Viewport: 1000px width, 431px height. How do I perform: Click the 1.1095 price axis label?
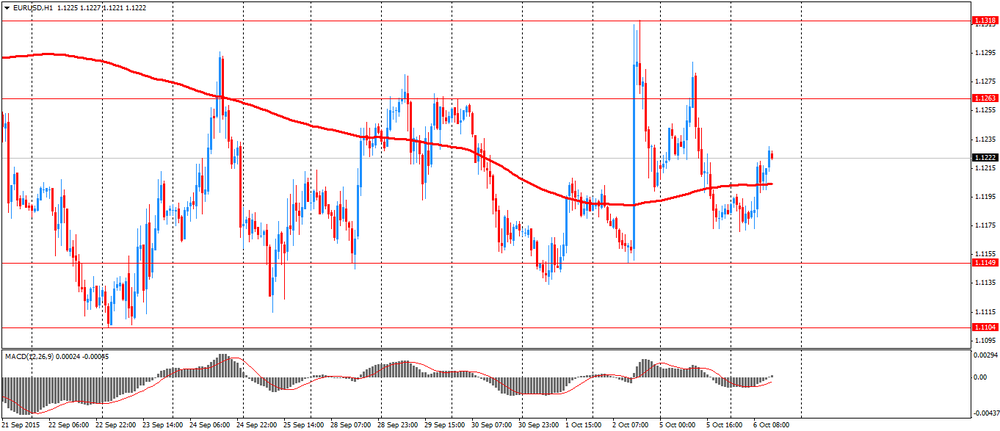pyautogui.click(x=984, y=340)
